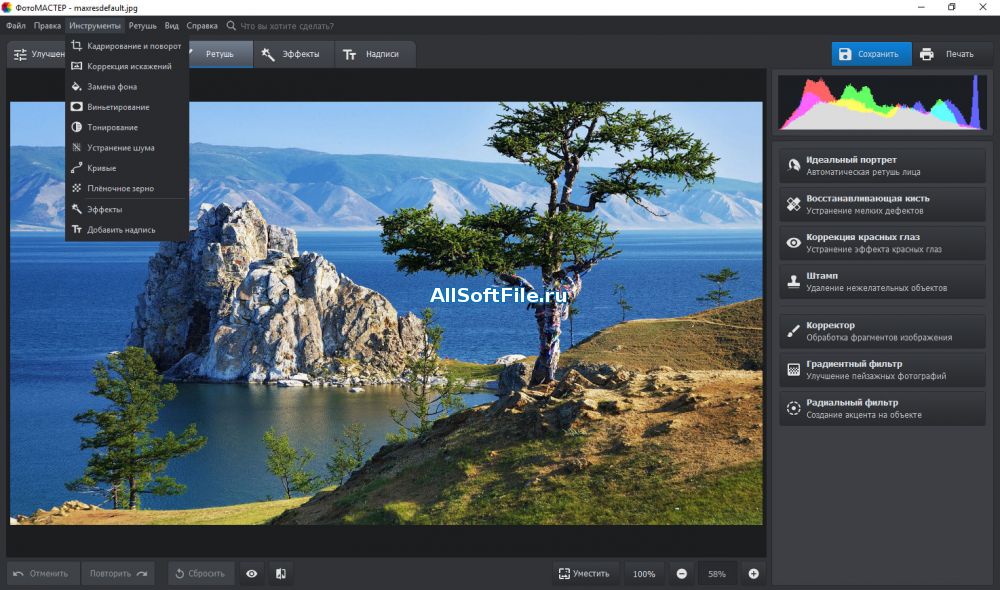
Task: Zoom in with the plus button
Action: [x=753, y=574]
